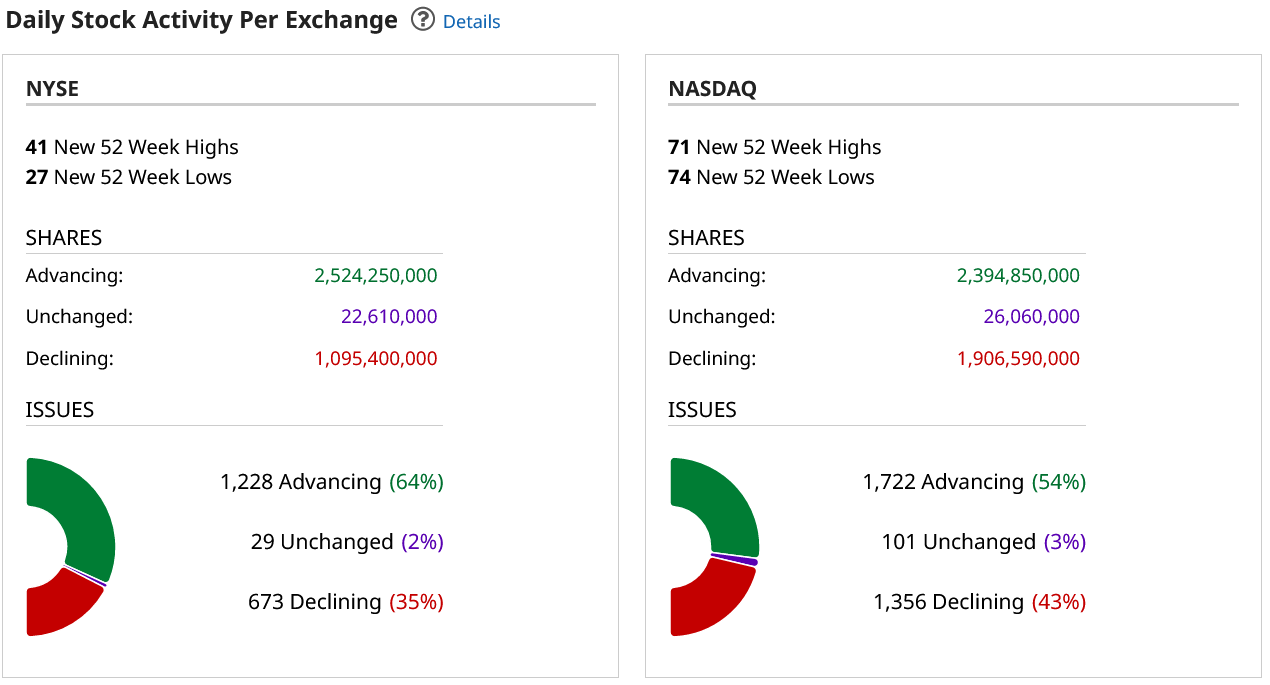Click NASDAQ advancing shares value 2,394,850,000

[x=1018, y=276]
